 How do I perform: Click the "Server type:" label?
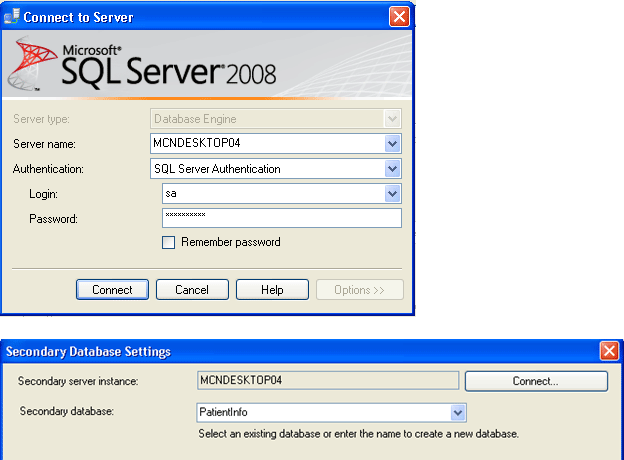click(41, 119)
